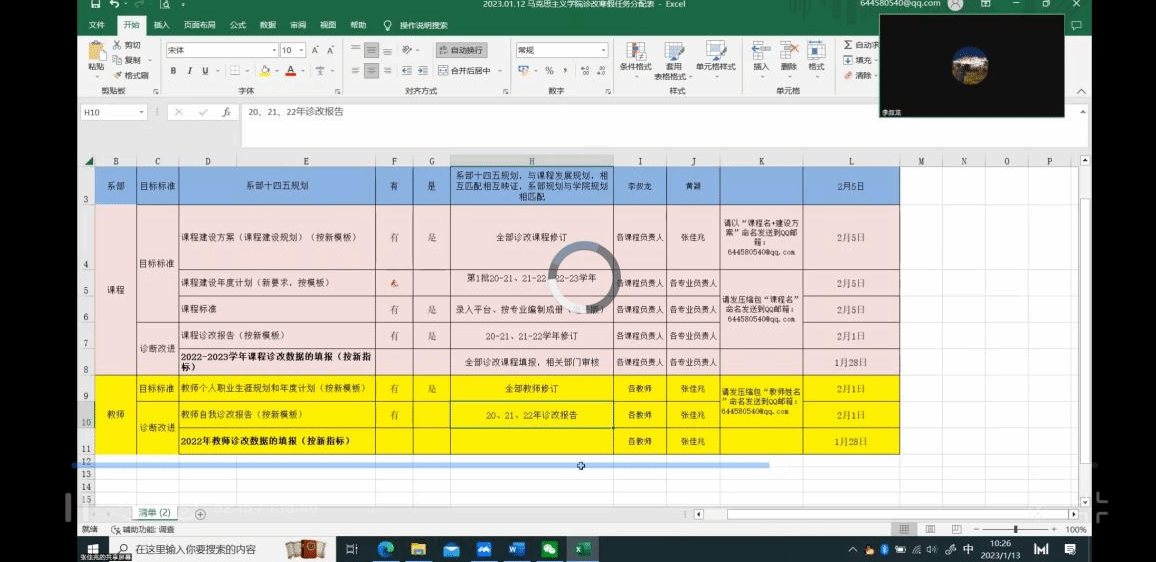Toggle Italic formatting
This screenshot has height=562, width=1156.
coord(189,71)
